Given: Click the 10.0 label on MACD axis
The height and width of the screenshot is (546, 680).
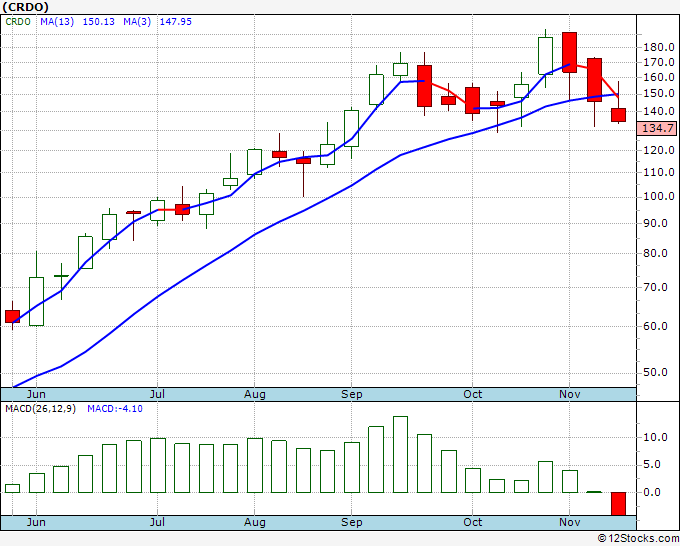Looking at the screenshot, I should pyautogui.click(x=655, y=438).
